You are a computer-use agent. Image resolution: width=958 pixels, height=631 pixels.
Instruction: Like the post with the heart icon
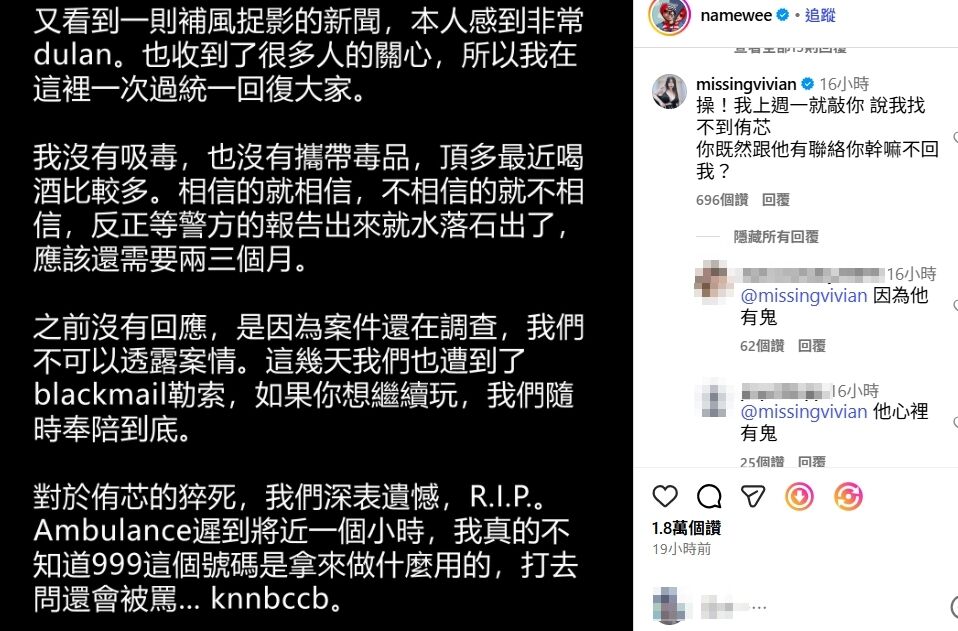click(x=665, y=496)
